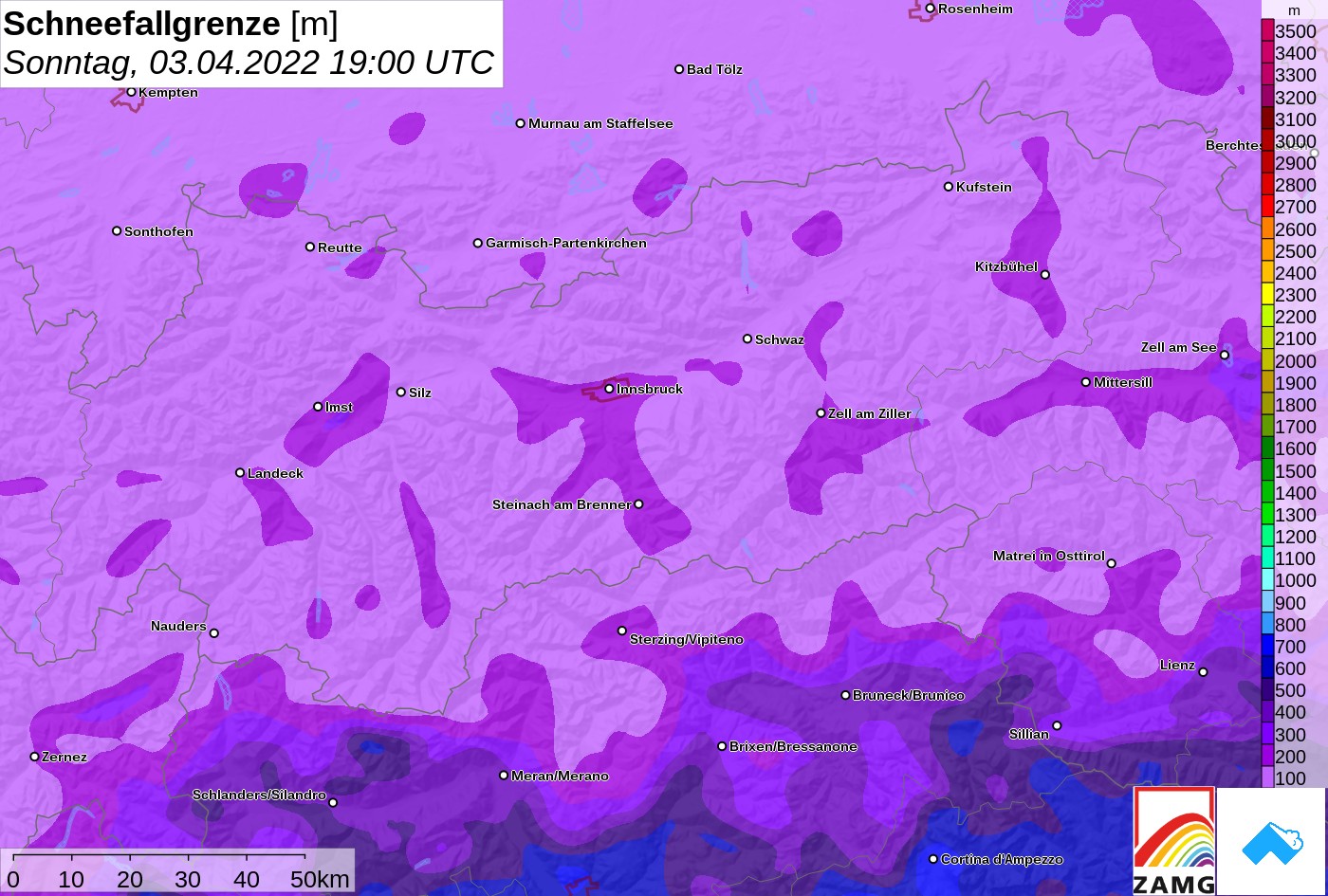Select the Kufstein location marker dot
The height and width of the screenshot is (896, 1328).
click(x=948, y=187)
